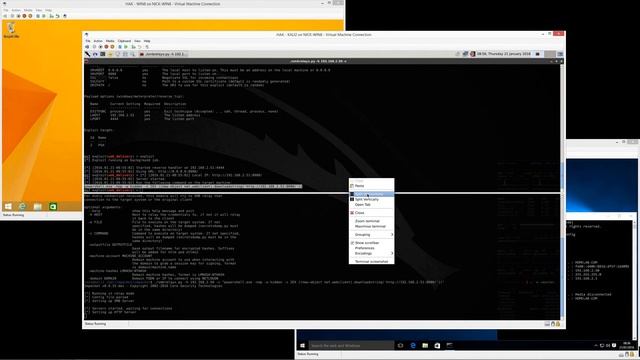Viewport: 640px width, 360px height.
Task: Choose Open Tab in context menu
Action: tap(371, 204)
